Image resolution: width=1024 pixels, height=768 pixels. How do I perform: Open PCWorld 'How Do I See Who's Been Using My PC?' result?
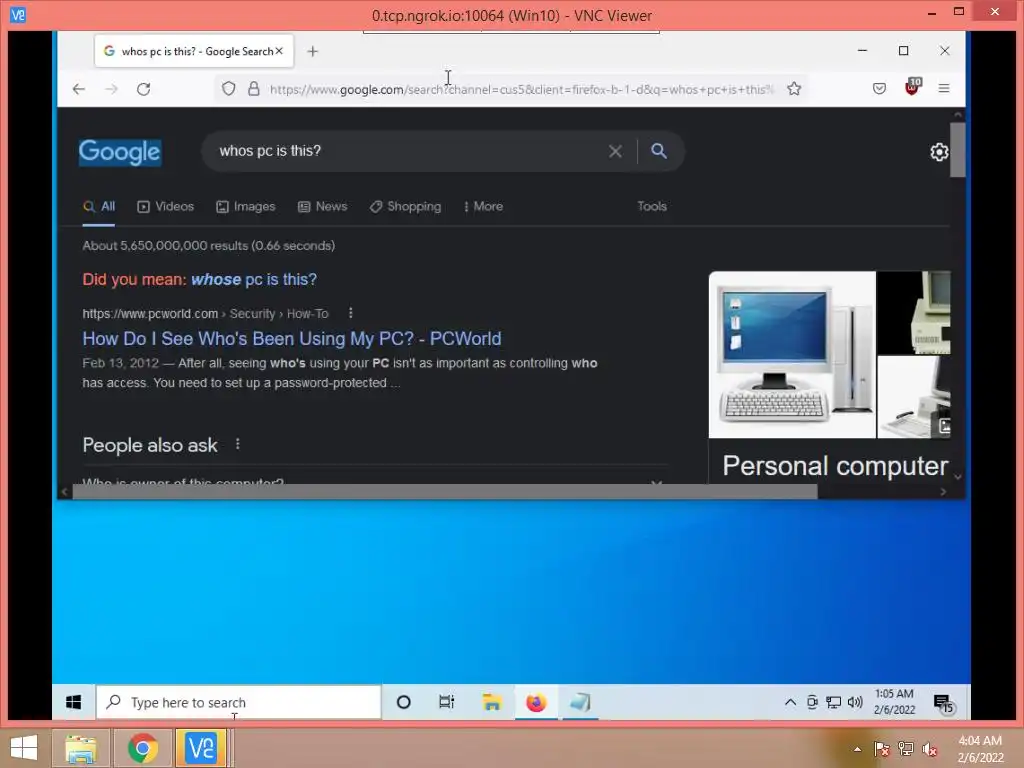292,338
